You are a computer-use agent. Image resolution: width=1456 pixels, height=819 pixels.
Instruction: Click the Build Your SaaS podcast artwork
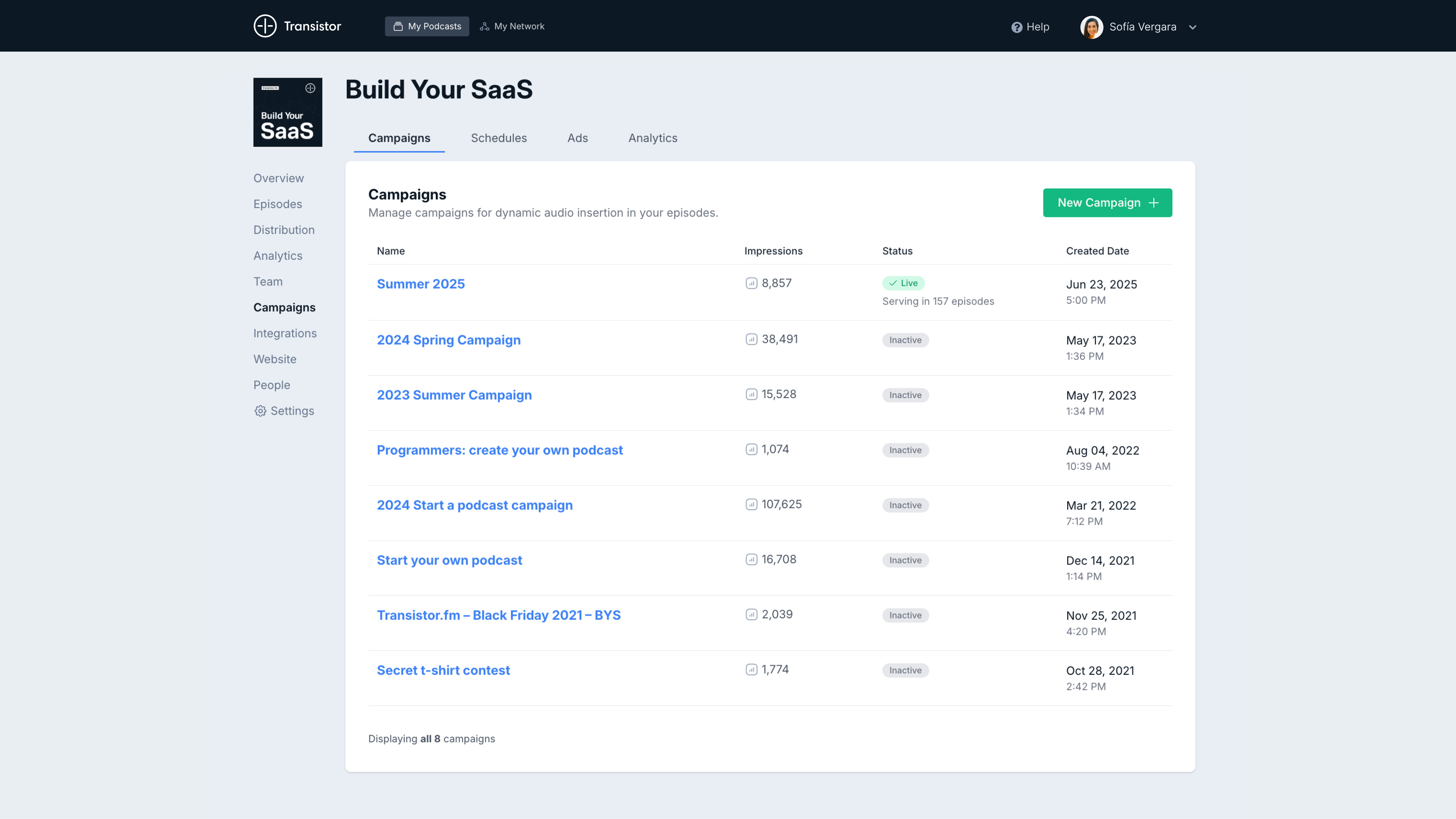(287, 113)
